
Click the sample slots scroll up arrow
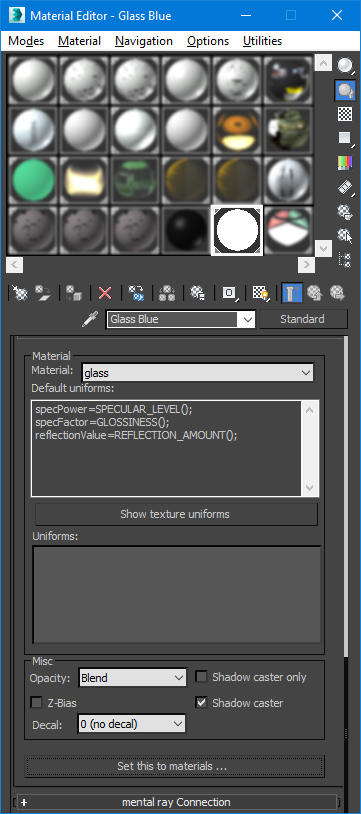tap(323, 64)
